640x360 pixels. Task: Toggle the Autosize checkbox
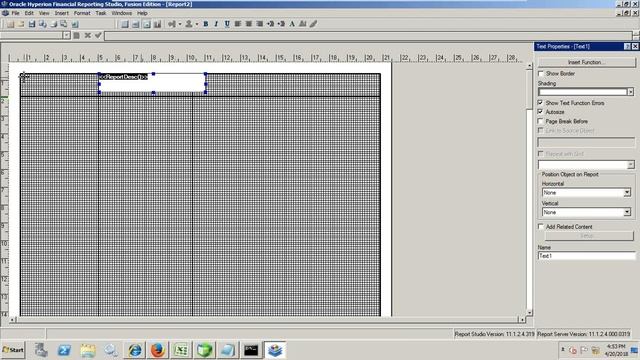pos(541,111)
